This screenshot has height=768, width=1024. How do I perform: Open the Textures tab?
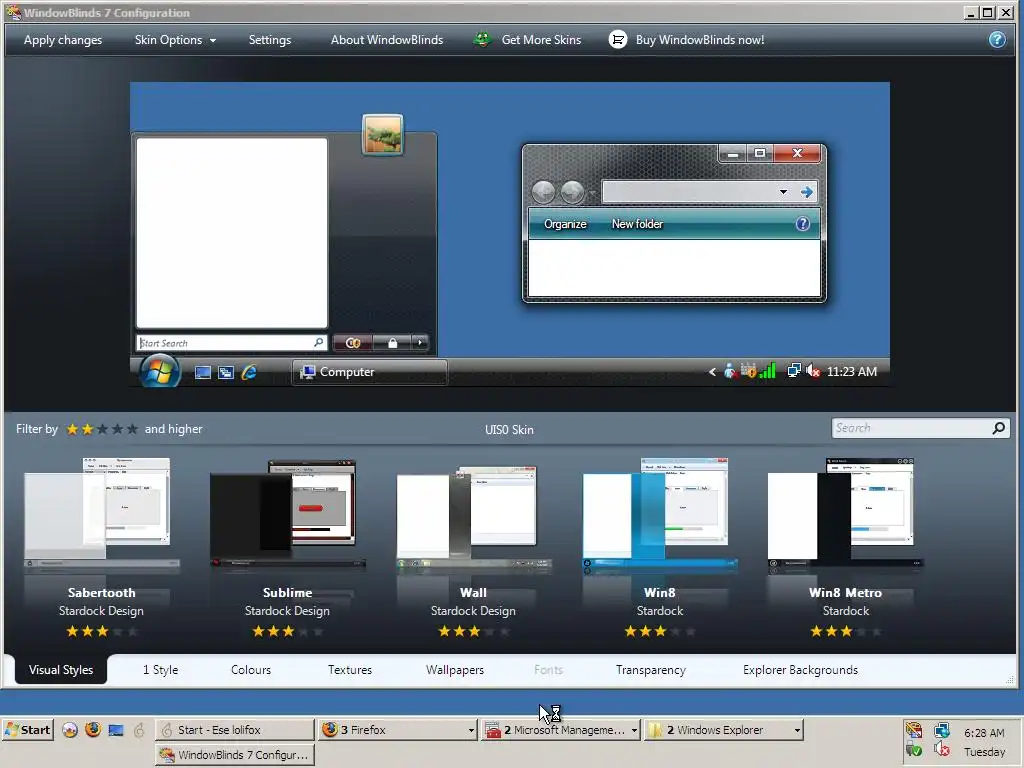click(x=349, y=670)
